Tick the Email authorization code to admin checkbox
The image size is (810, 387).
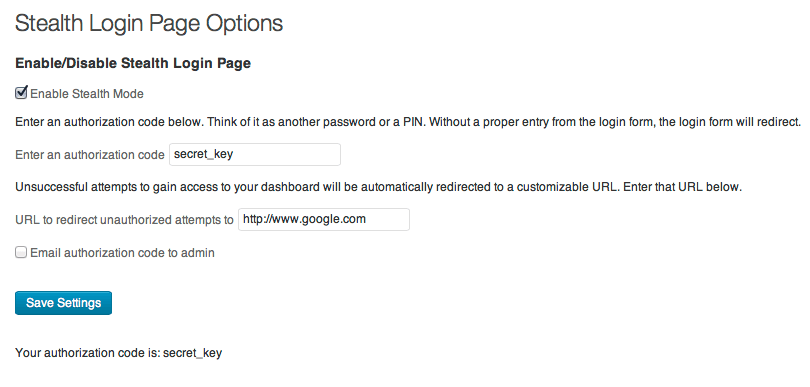coord(21,253)
